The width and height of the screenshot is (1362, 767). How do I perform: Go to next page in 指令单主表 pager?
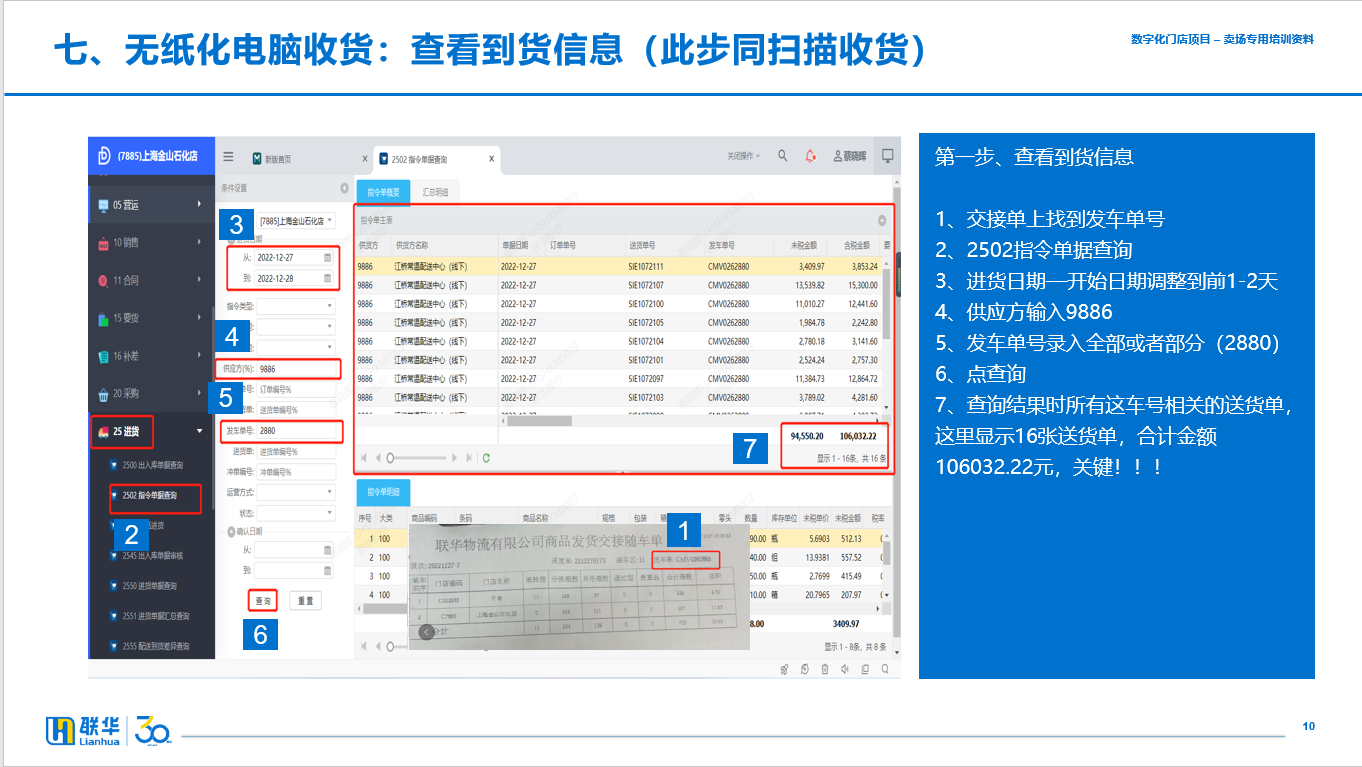tap(456, 457)
